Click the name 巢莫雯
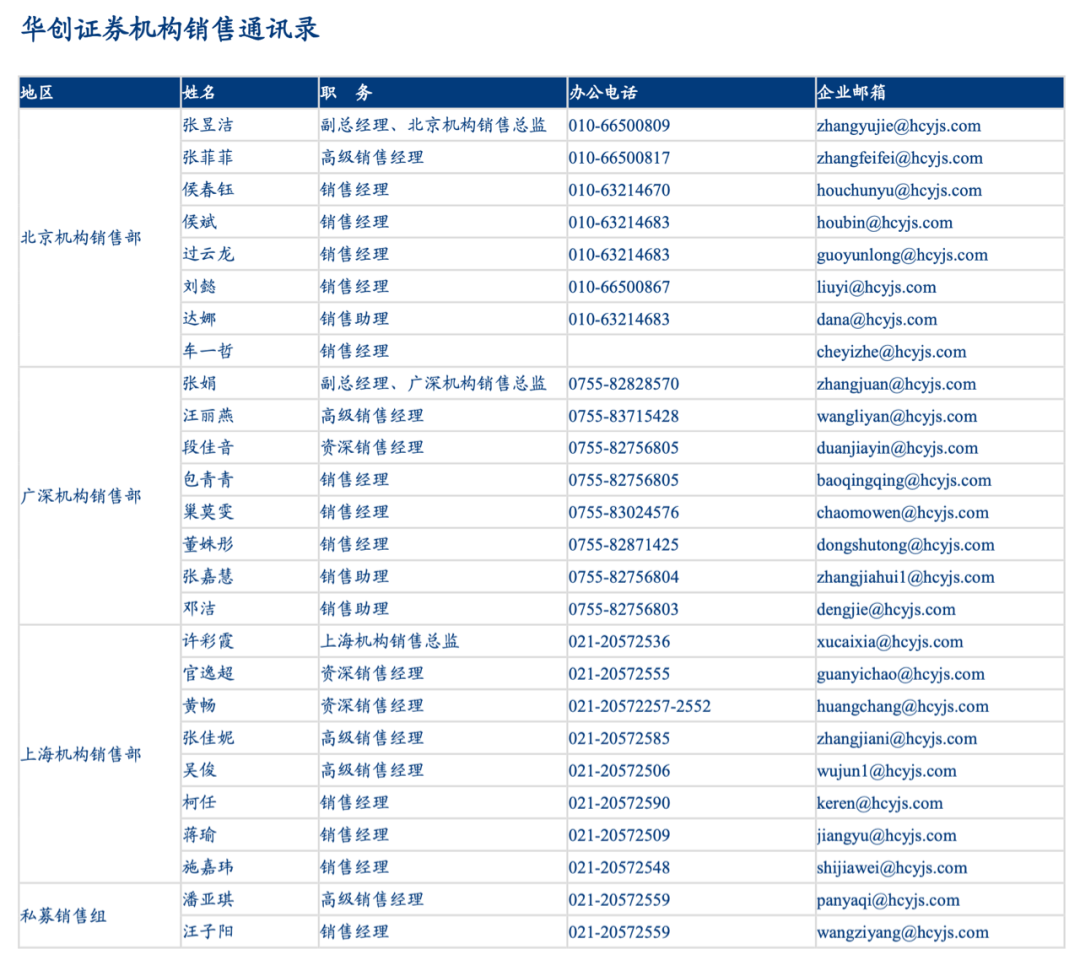Image resolution: width=1080 pixels, height=976 pixels. click(208, 512)
